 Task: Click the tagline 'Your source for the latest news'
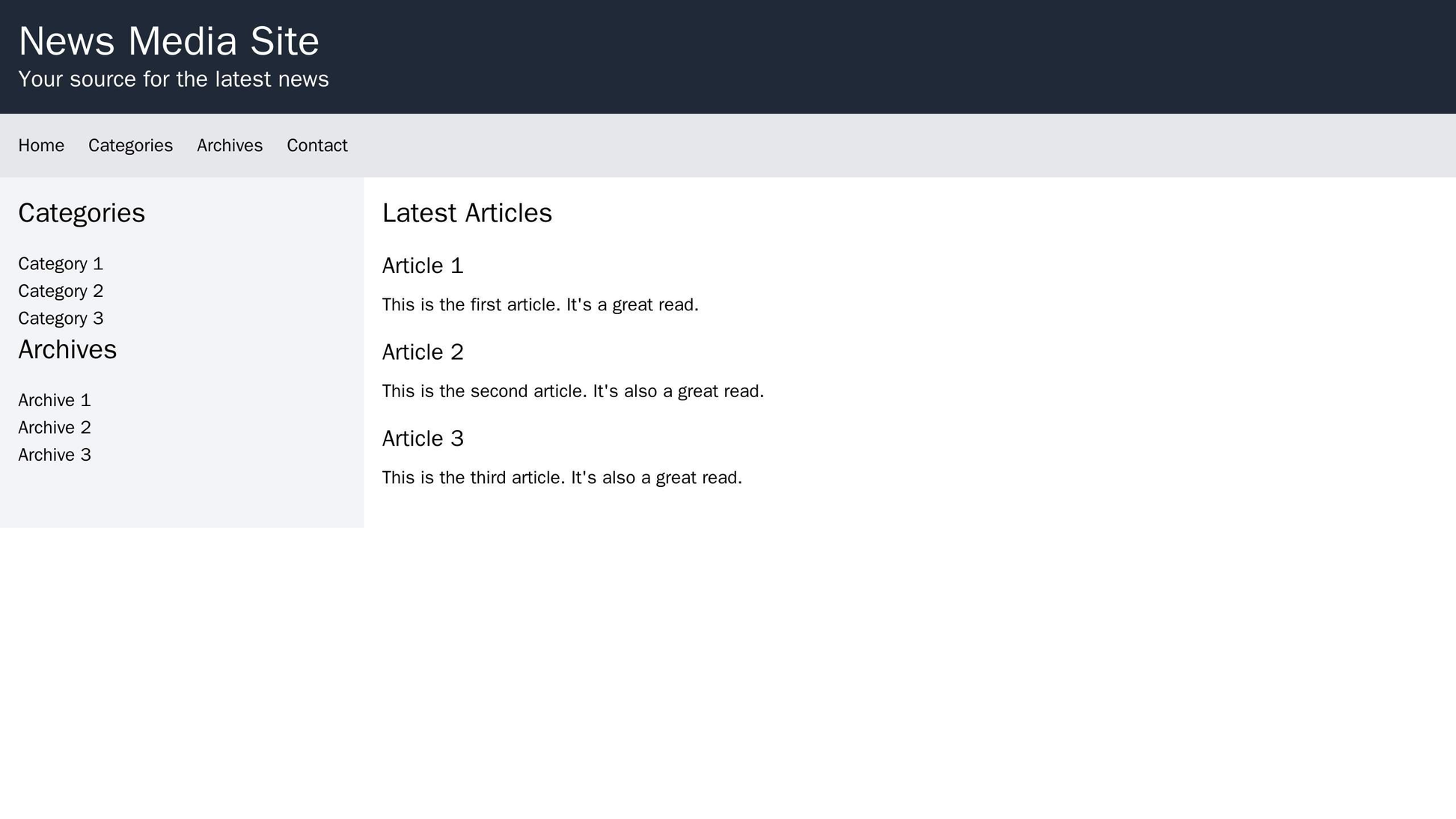[x=174, y=79]
